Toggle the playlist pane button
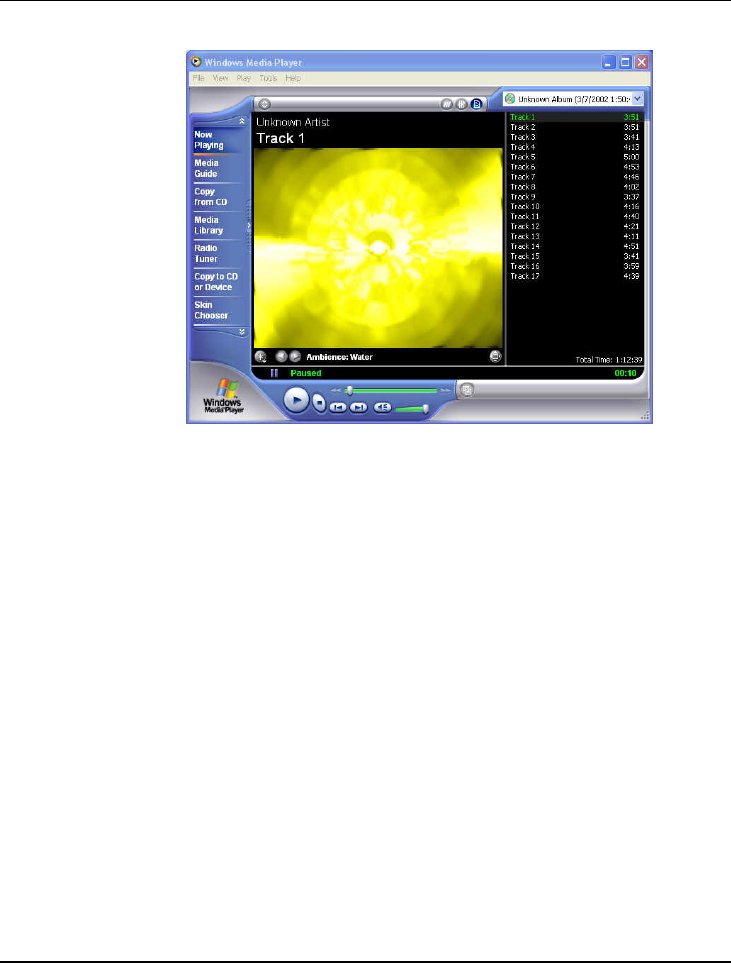 coord(477,104)
